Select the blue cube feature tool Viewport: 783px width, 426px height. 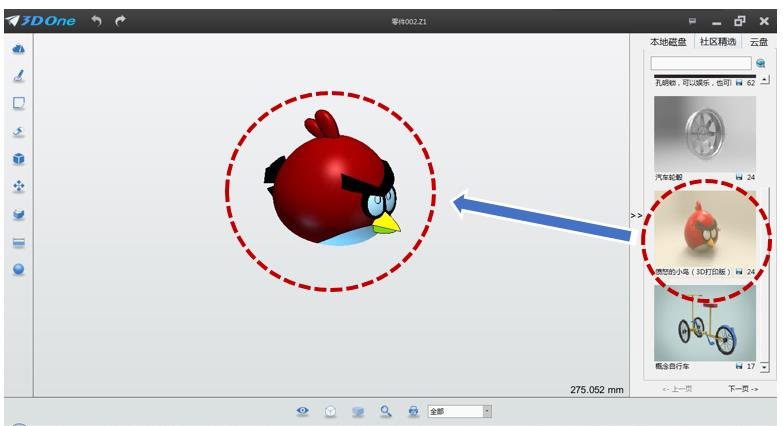(x=18, y=159)
